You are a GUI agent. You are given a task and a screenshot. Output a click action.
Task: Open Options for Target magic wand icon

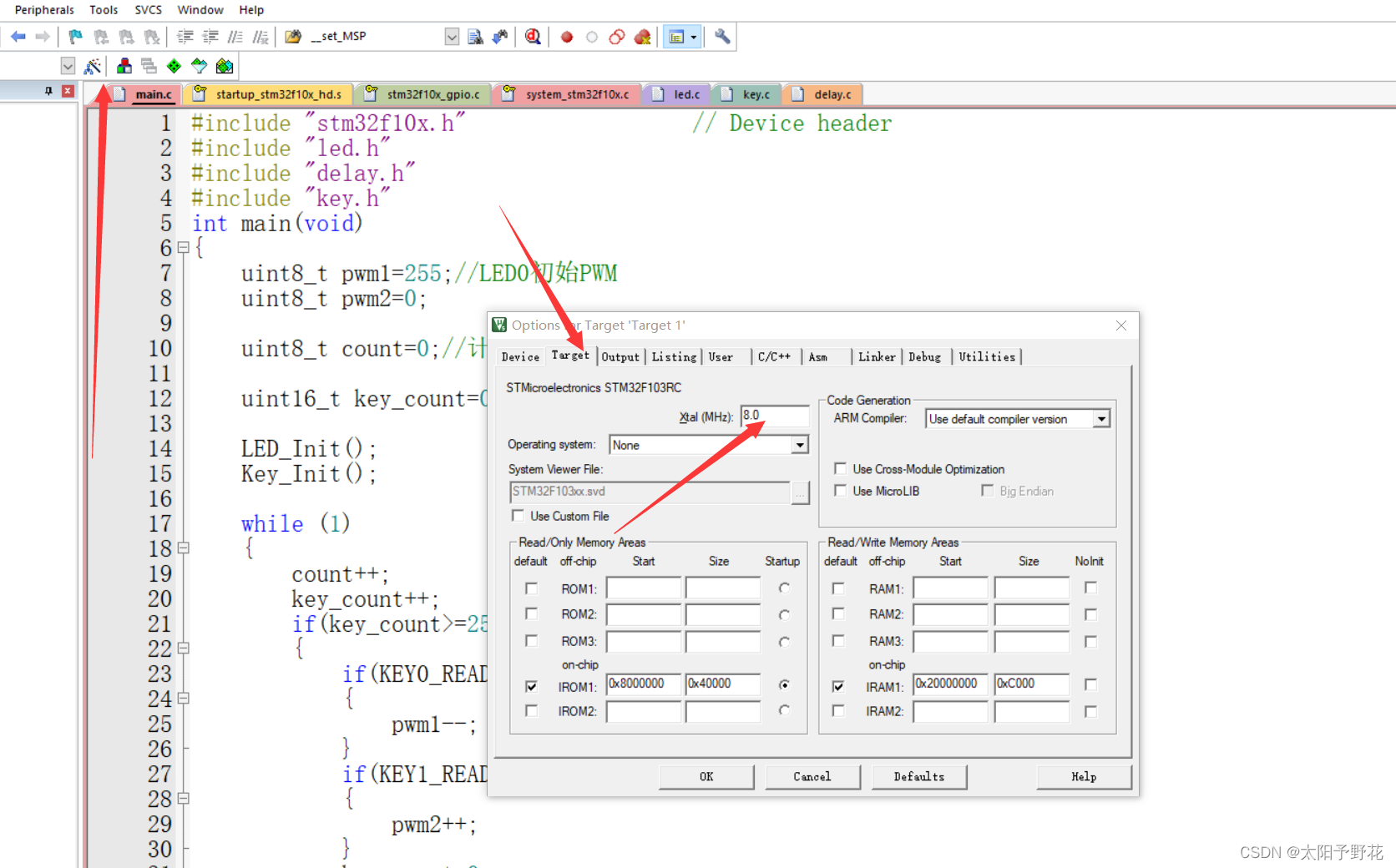[93, 66]
